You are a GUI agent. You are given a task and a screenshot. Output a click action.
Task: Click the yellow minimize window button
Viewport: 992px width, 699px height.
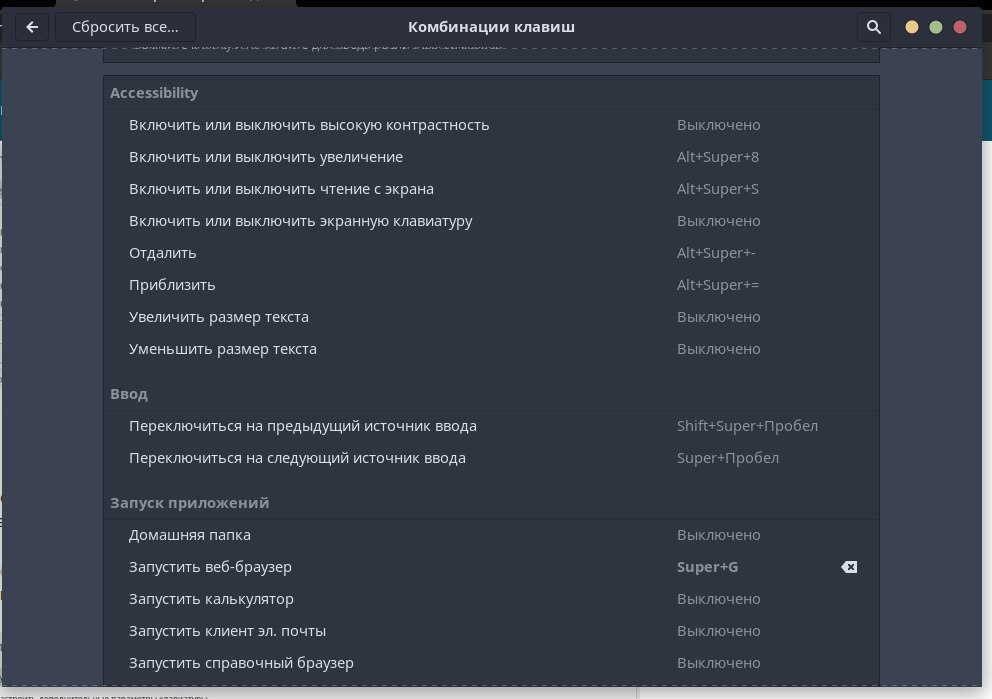(912, 27)
